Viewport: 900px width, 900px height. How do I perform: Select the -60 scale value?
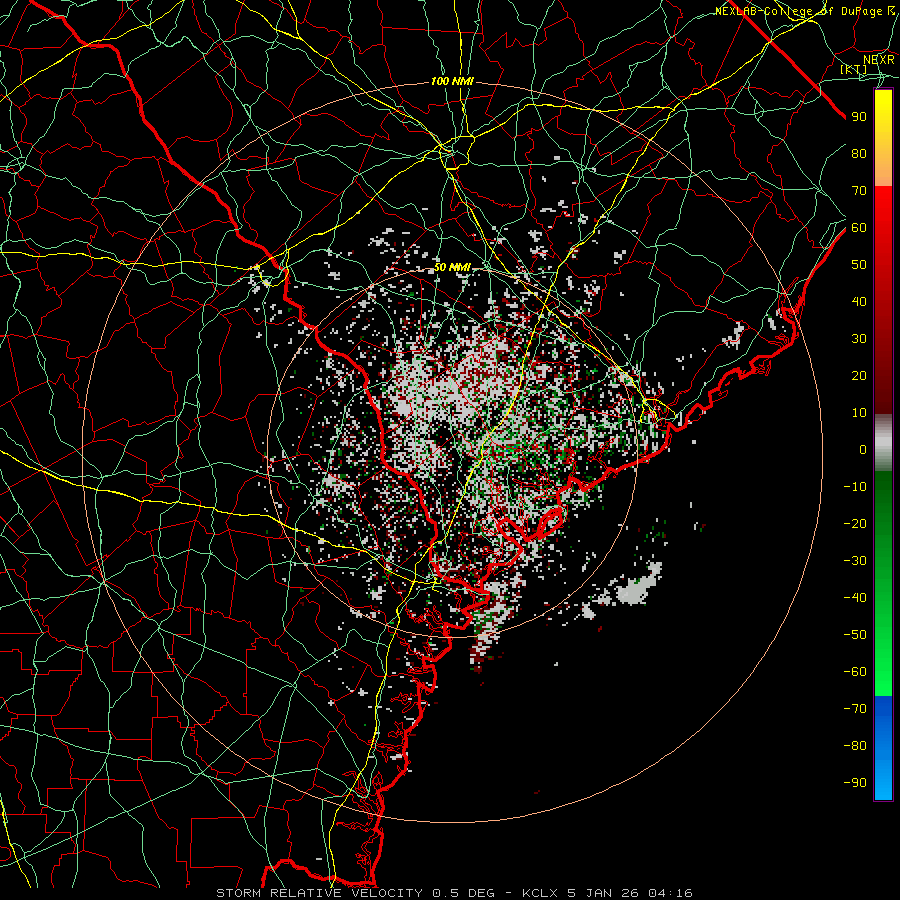click(x=855, y=672)
